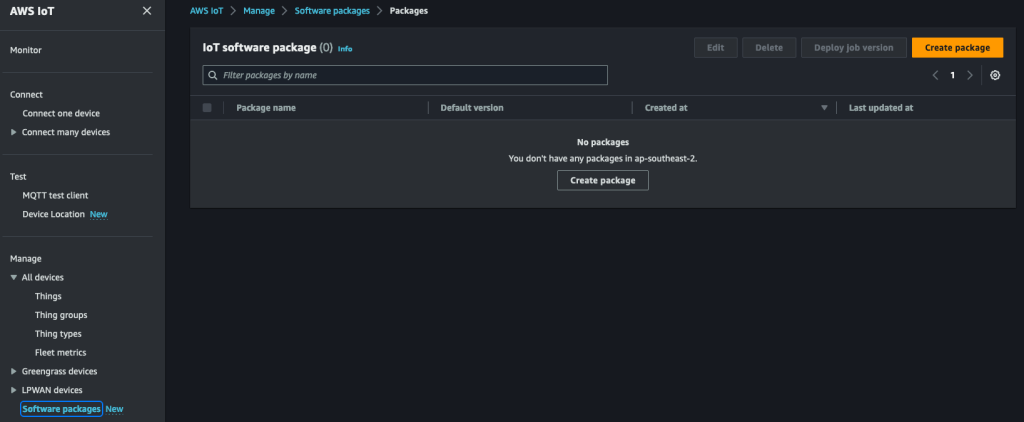The width and height of the screenshot is (1024, 422).
Task: Click the Packages breadcrumb text
Action: pos(409,11)
